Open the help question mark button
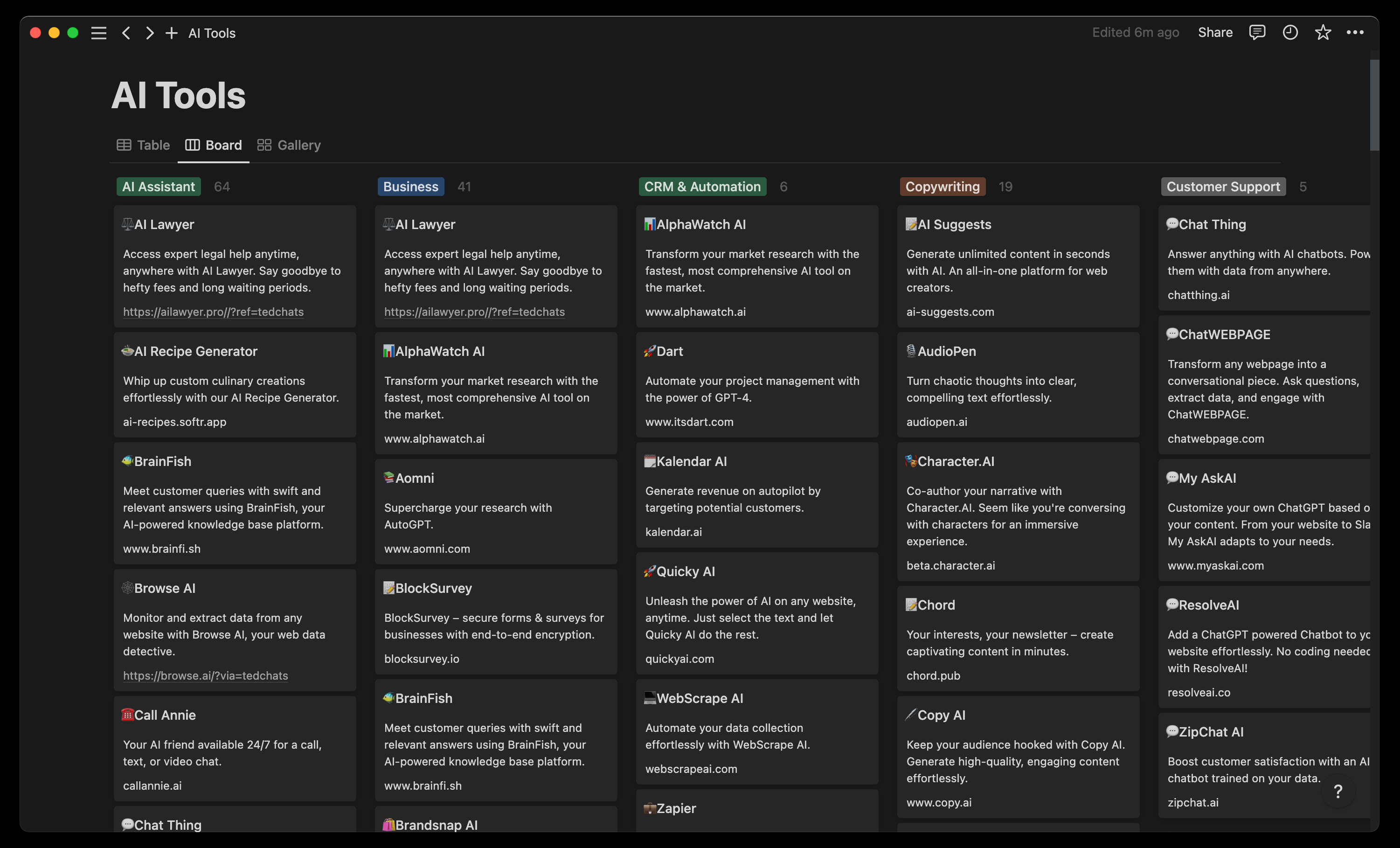The width and height of the screenshot is (1400, 848). tap(1338, 791)
